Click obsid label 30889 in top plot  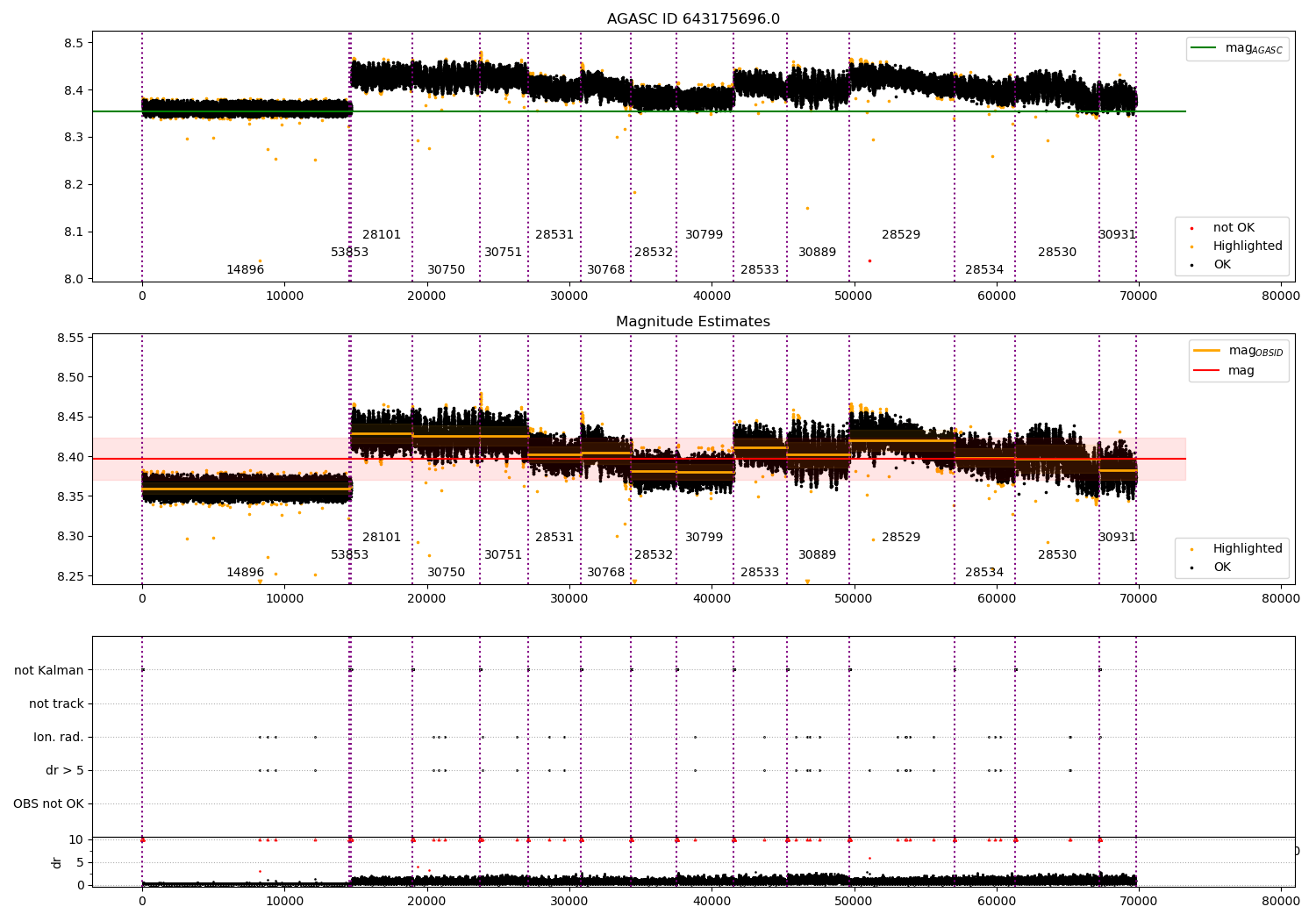817,253
